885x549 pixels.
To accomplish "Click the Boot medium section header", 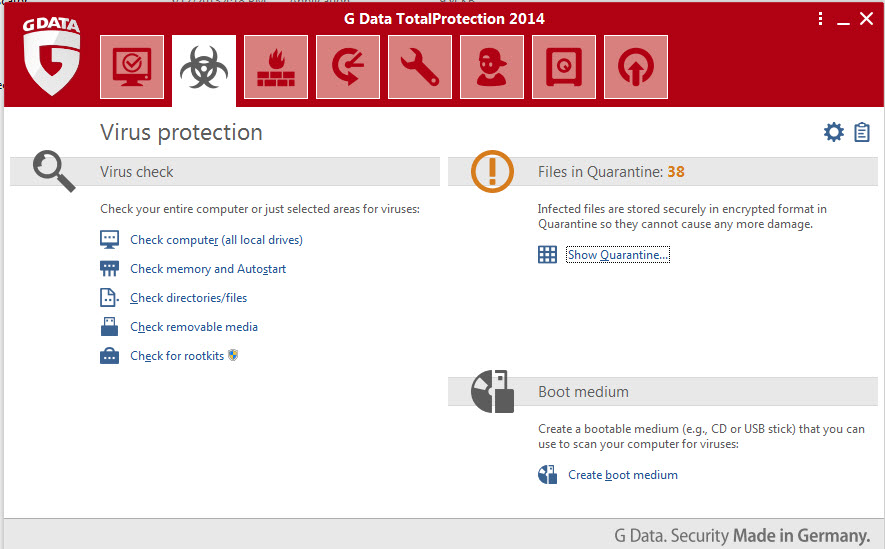I will click(x=663, y=392).
